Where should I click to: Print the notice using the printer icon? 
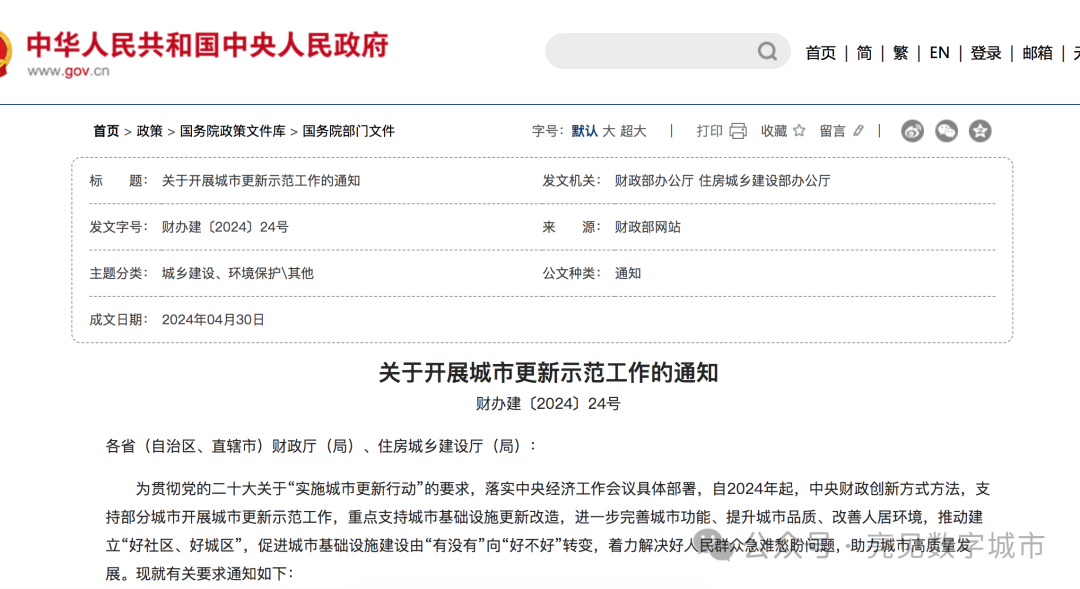tap(737, 130)
